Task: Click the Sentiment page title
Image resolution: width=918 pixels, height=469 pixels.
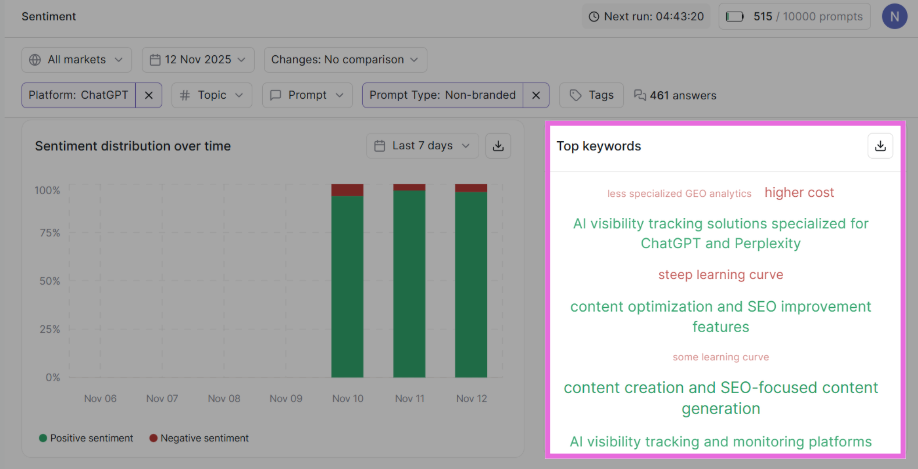Action: [49, 16]
